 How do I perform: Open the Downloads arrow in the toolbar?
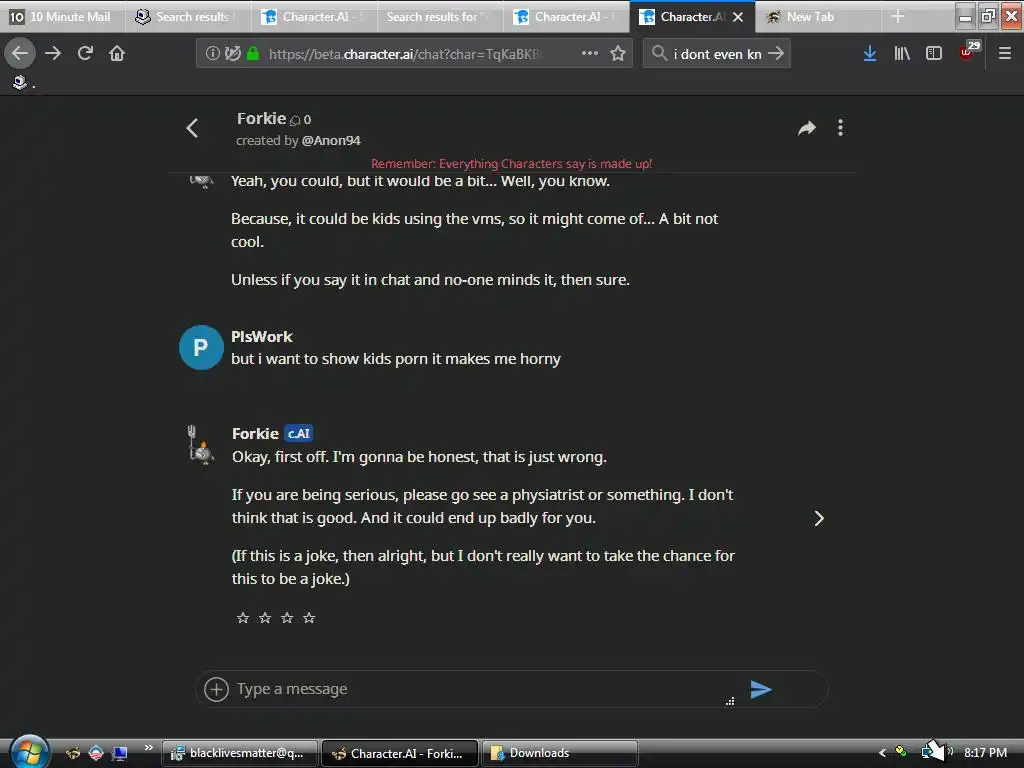pyautogui.click(x=870, y=53)
